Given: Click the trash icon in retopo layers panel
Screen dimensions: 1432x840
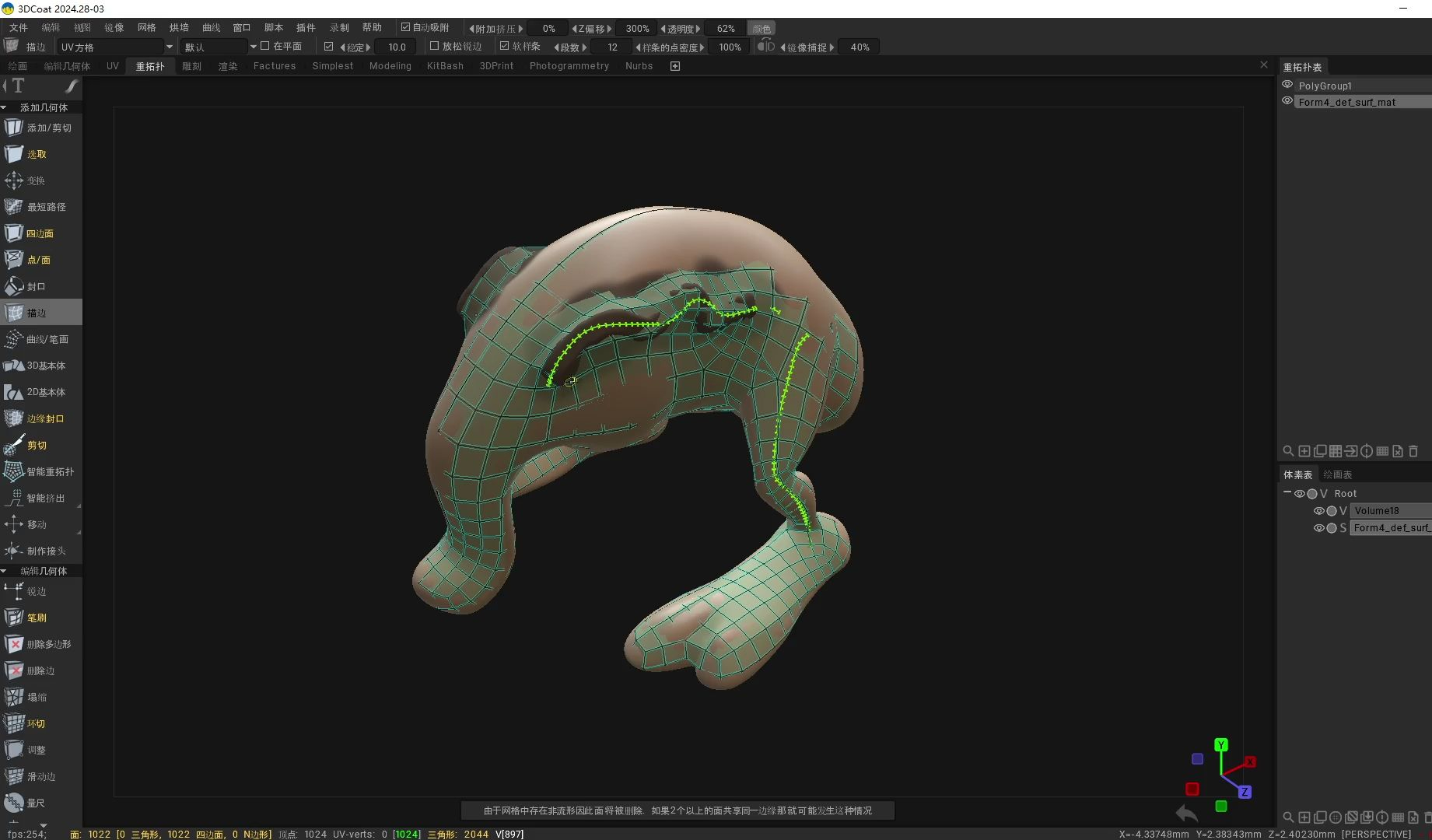Looking at the screenshot, I should tap(1414, 451).
